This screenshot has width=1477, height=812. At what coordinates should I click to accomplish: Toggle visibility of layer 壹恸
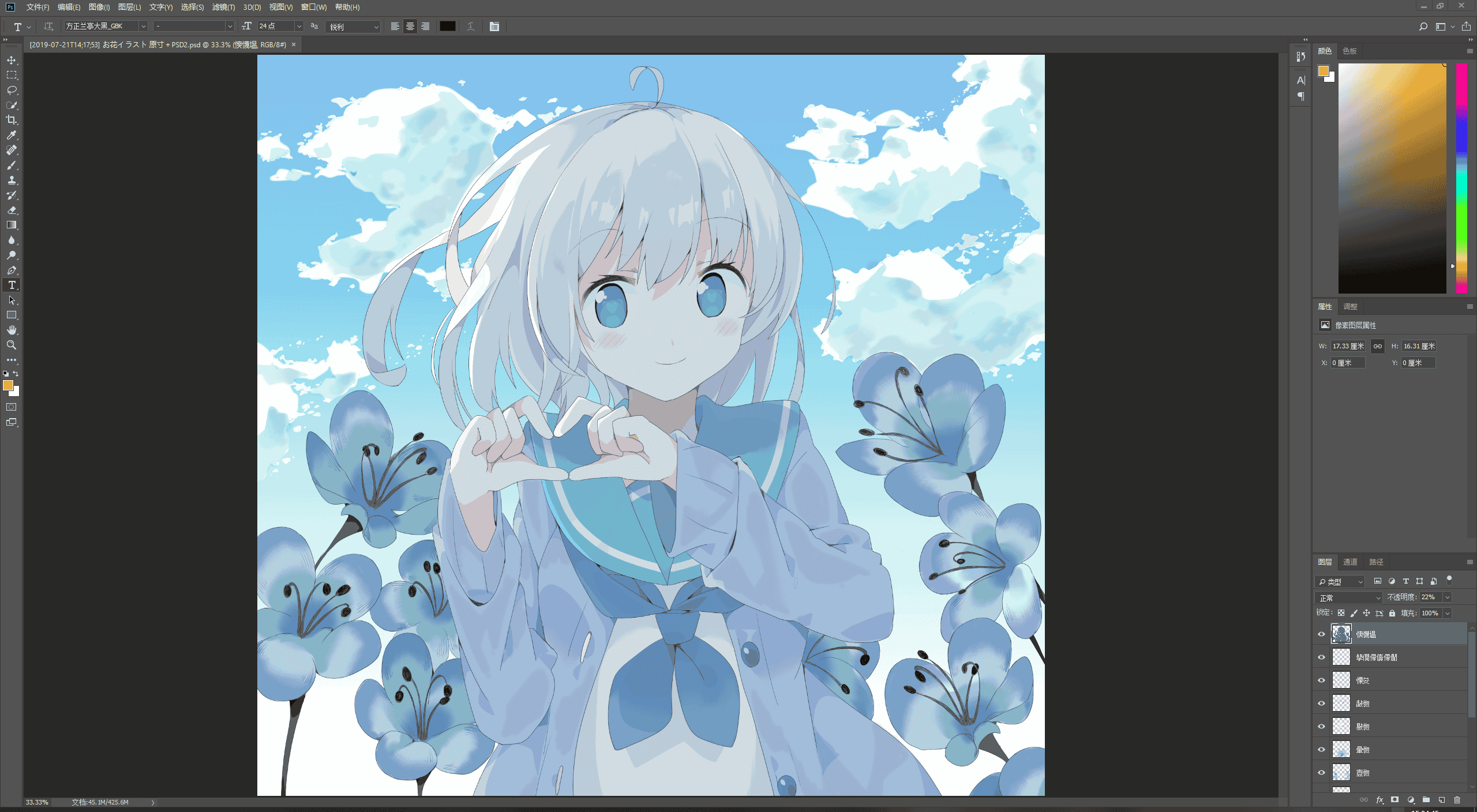click(x=1321, y=772)
